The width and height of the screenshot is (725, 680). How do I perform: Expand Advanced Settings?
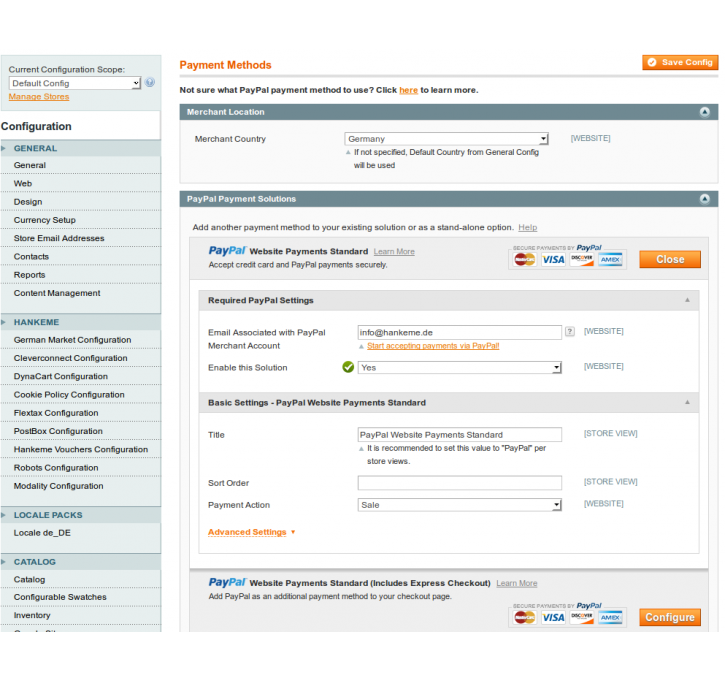pos(251,532)
